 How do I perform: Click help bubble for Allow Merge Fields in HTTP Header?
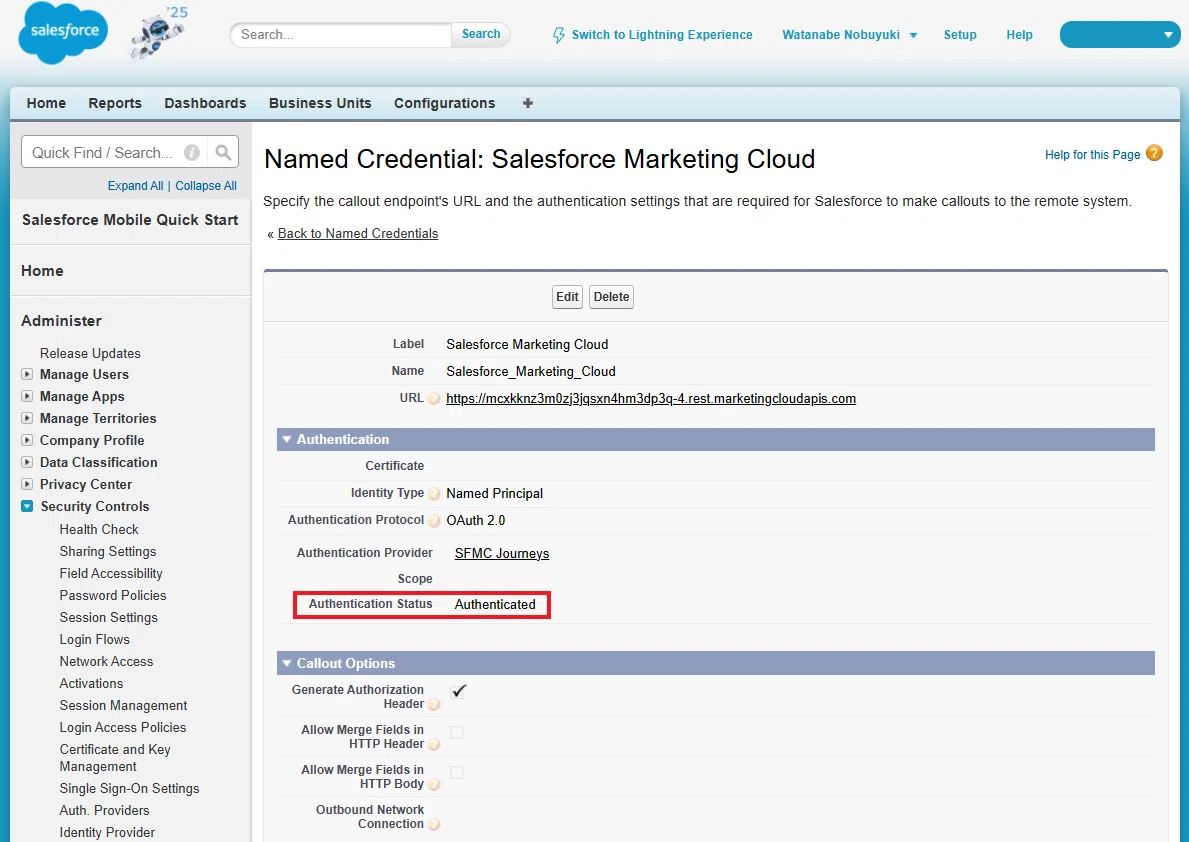click(x=434, y=745)
